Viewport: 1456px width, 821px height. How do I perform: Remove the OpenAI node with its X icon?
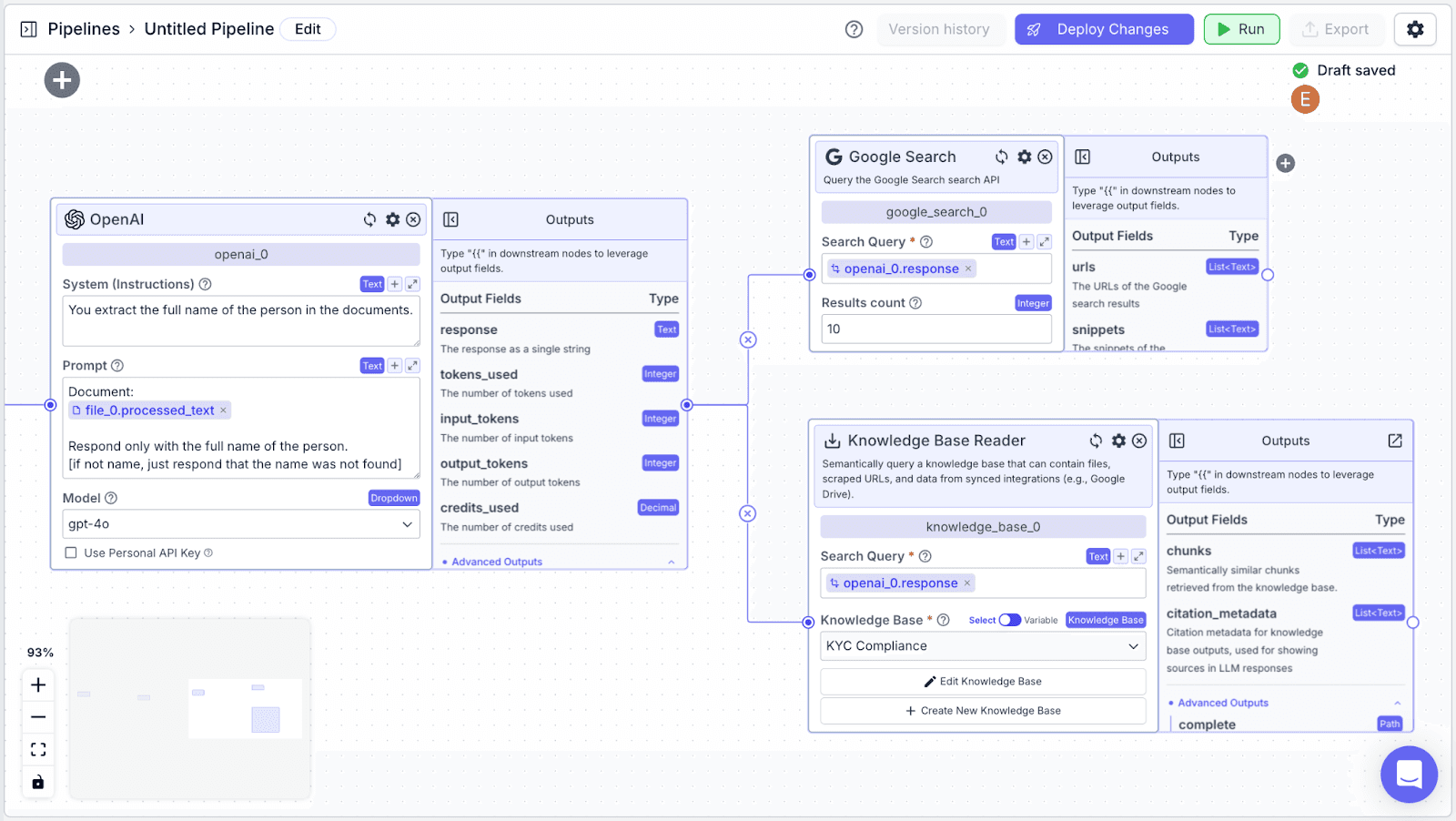click(x=413, y=219)
